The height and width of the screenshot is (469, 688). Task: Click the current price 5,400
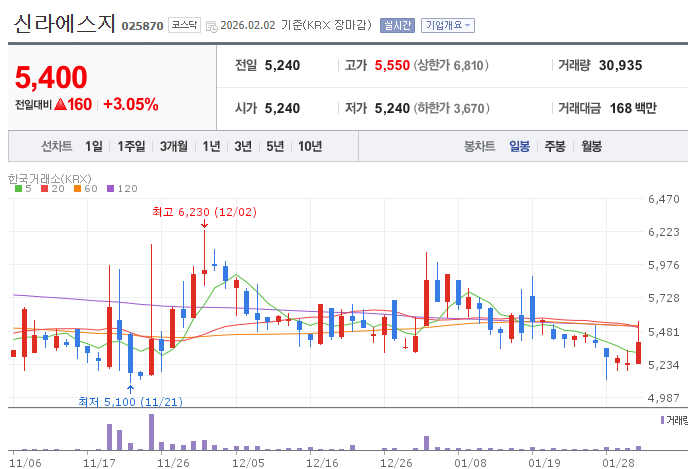coord(51,77)
